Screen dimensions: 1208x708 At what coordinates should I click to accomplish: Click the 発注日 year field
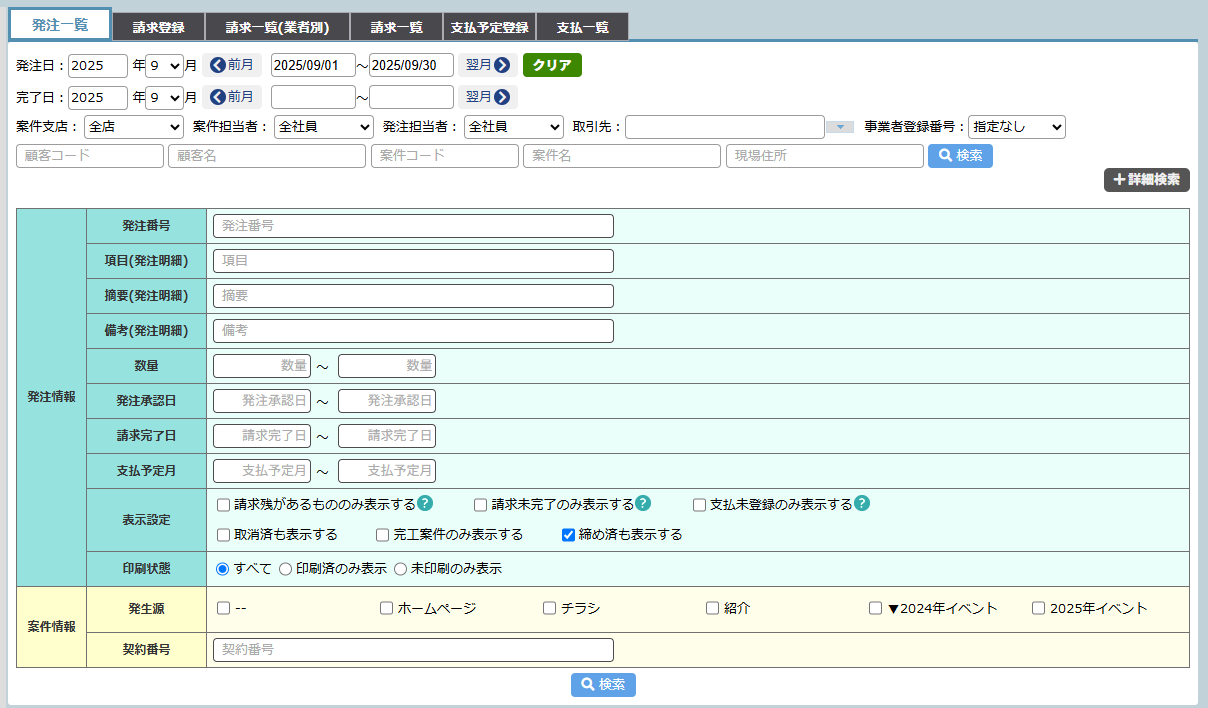98,66
